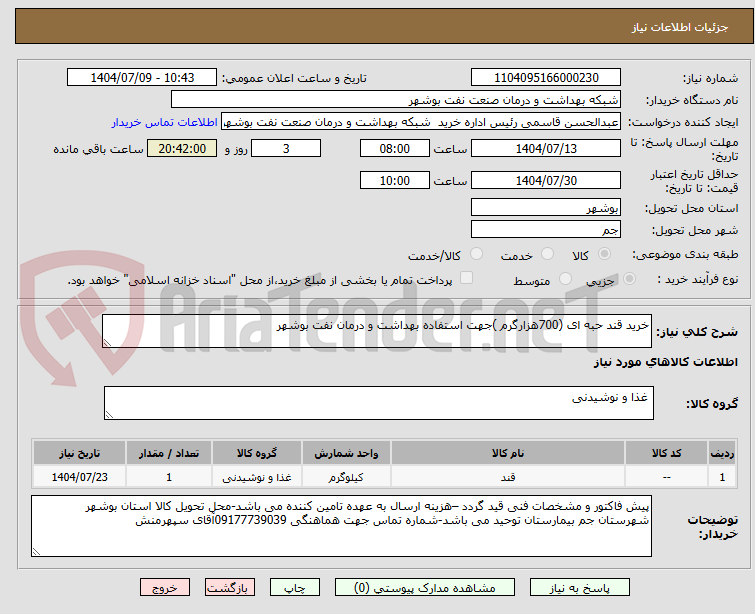
Task: Click the delivery province field بوشهر
Action: pos(546,208)
